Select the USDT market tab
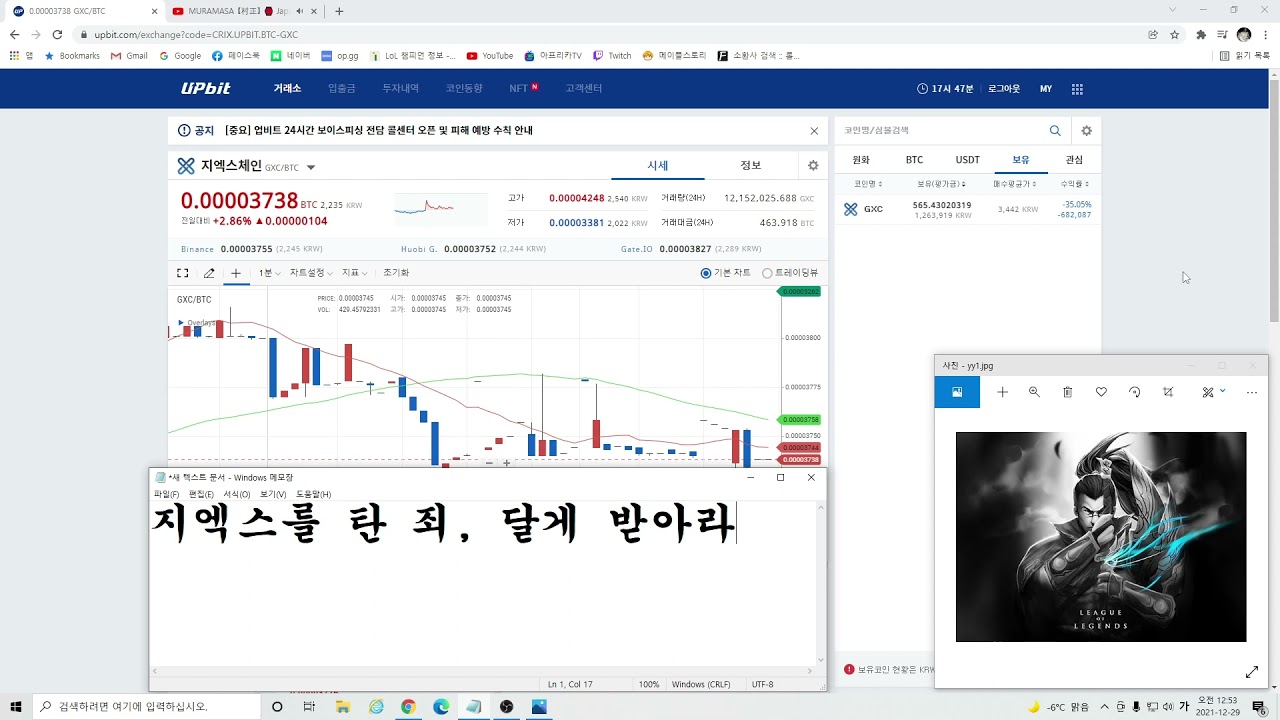1280x720 pixels. 967,160
